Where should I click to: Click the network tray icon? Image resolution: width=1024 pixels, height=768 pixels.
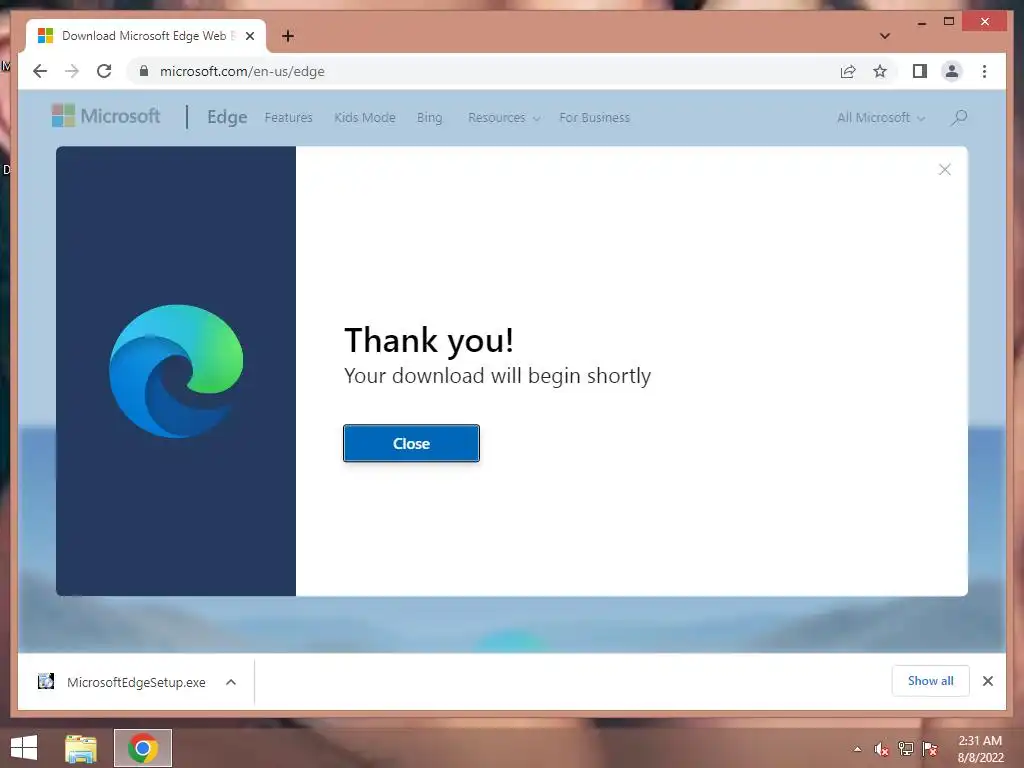point(906,749)
